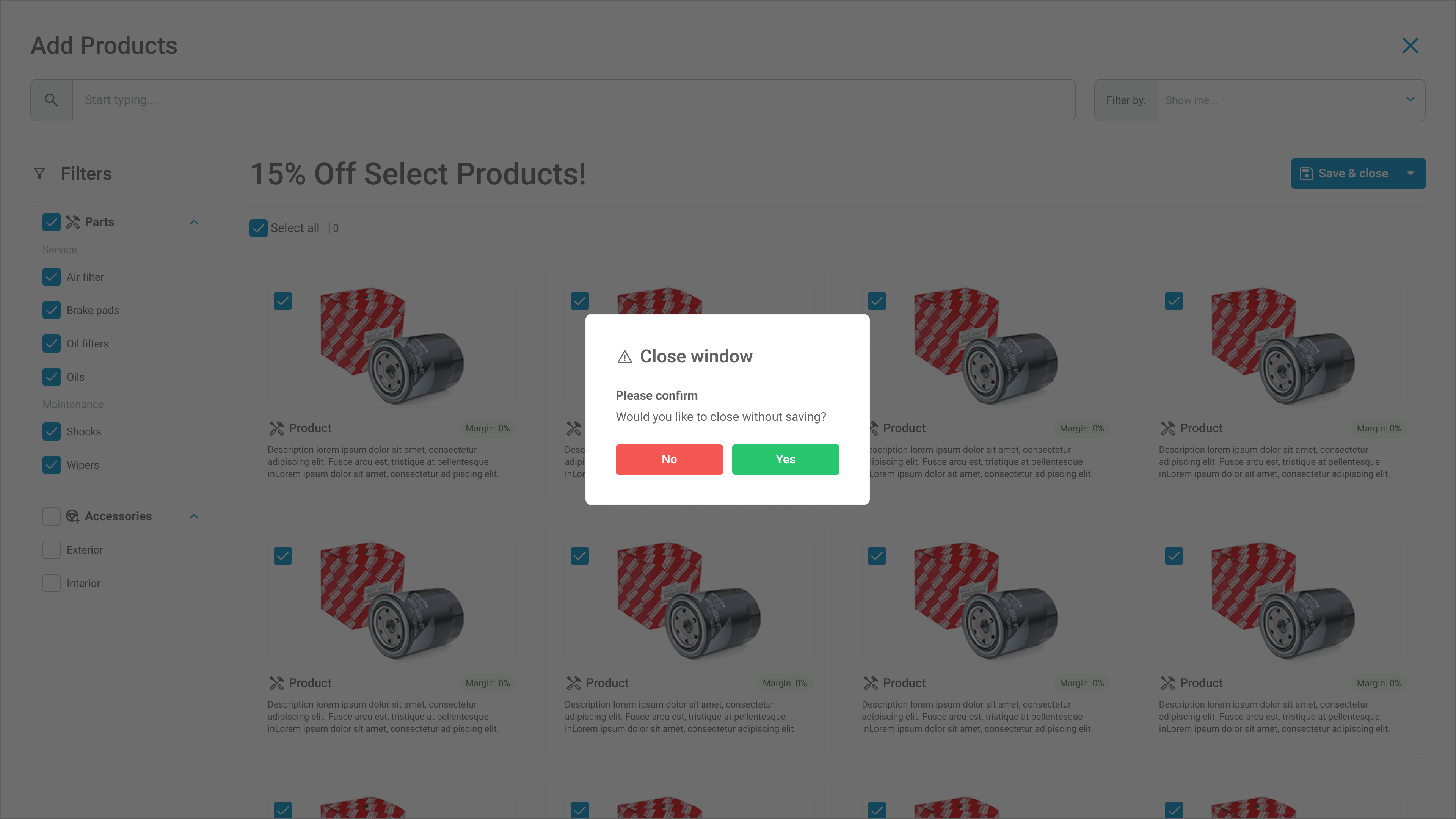Uncheck the Brake pads filter
The height and width of the screenshot is (819, 1456).
(52, 310)
